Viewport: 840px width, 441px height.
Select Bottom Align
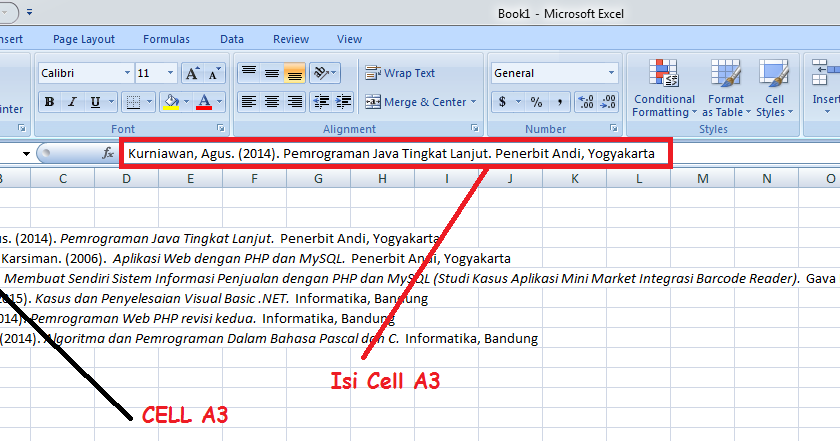[x=295, y=73]
